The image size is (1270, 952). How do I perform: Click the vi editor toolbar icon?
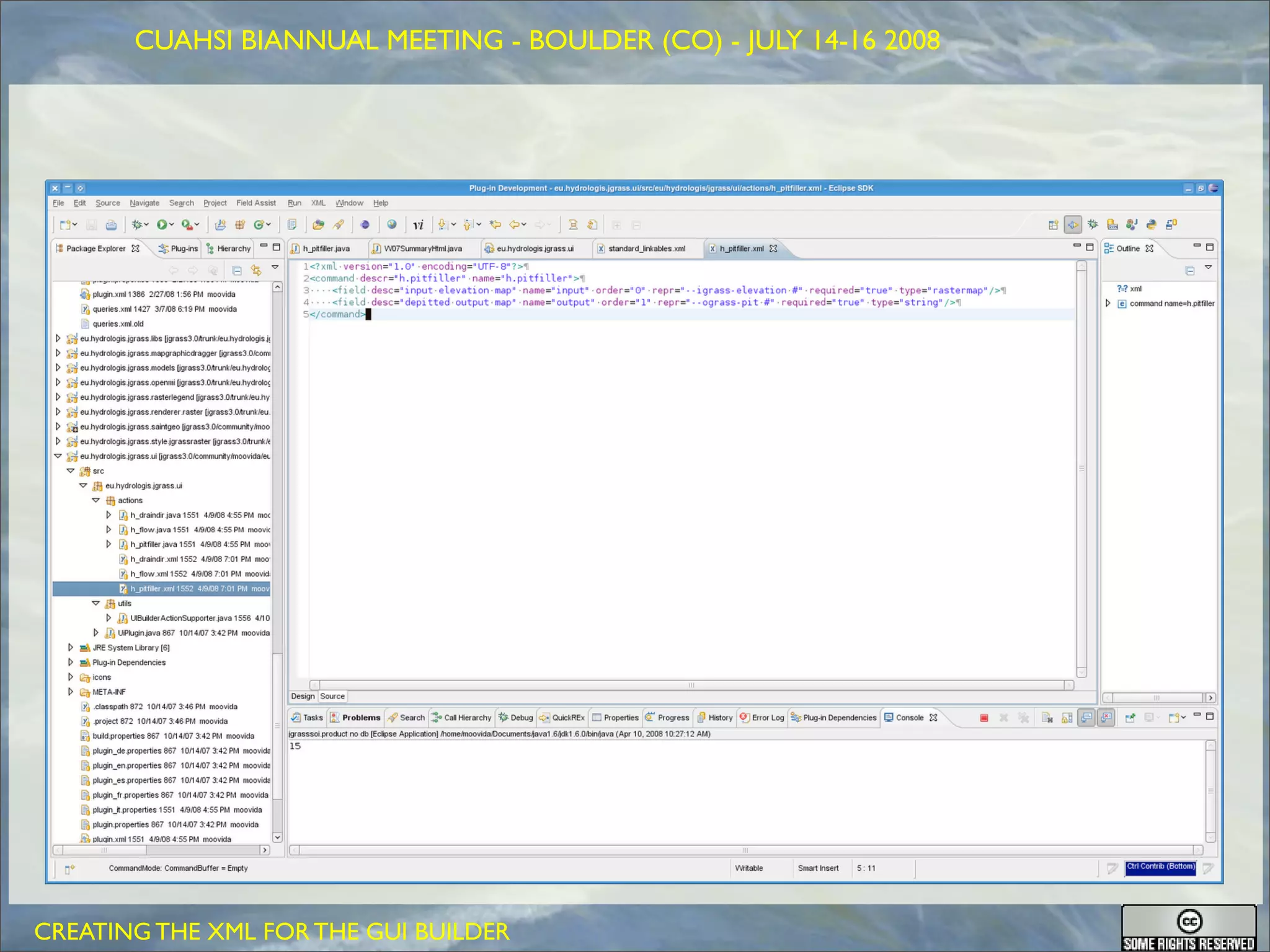pyautogui.click(x=419, y=225)
